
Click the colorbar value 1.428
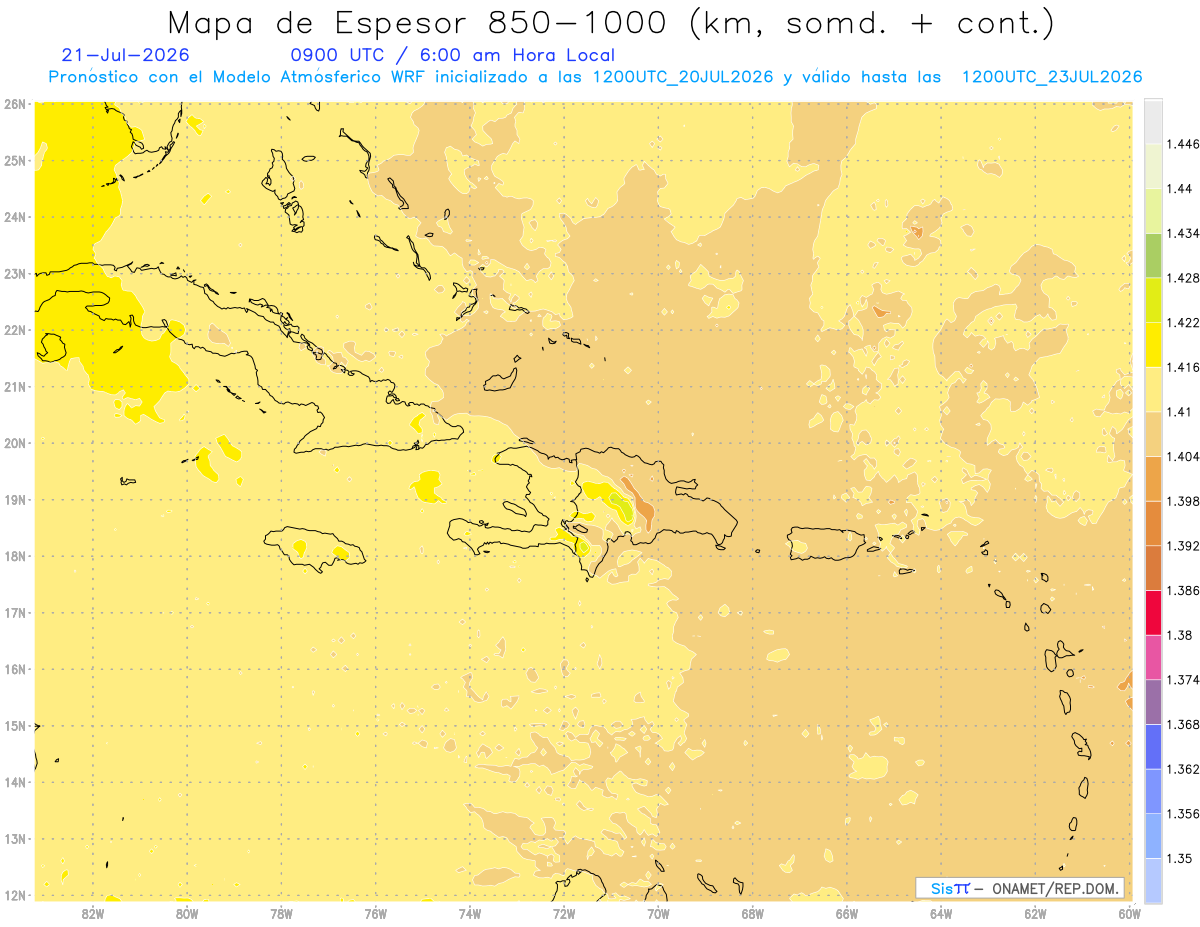pyautogui.click(x=1183, y=278)
